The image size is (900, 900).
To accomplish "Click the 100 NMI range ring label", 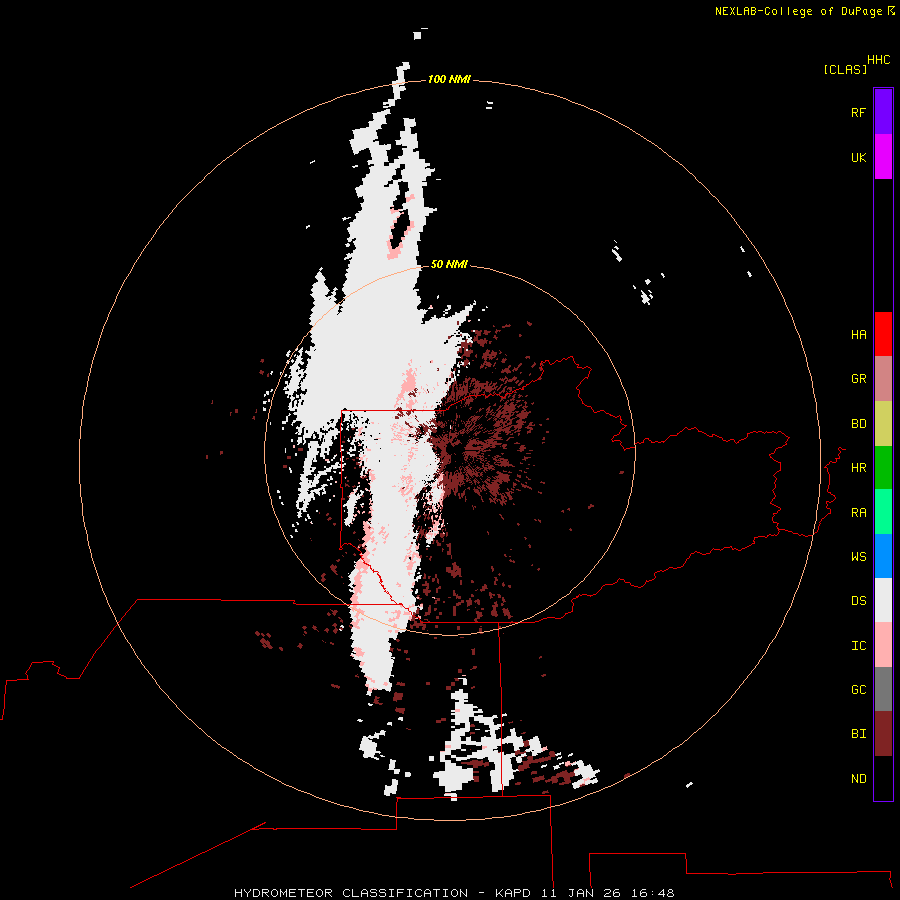I will click(x=449, y=79).
